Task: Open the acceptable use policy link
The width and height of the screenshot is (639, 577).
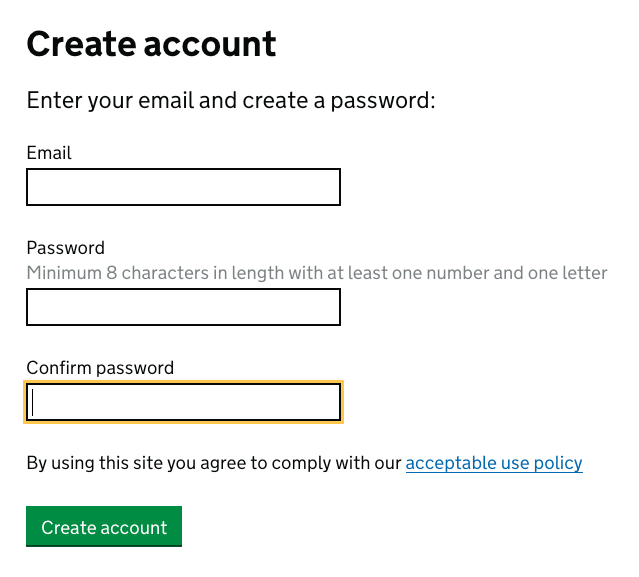Action: click(x=494, y=463)
